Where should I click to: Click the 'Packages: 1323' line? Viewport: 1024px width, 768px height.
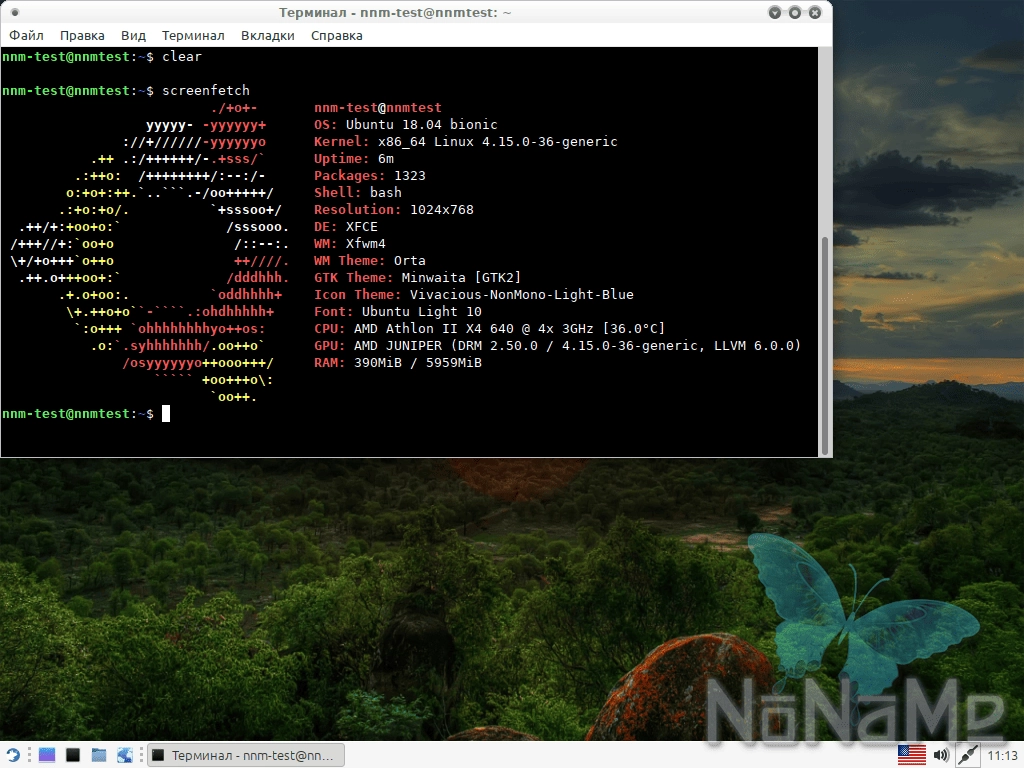point(370,175)
